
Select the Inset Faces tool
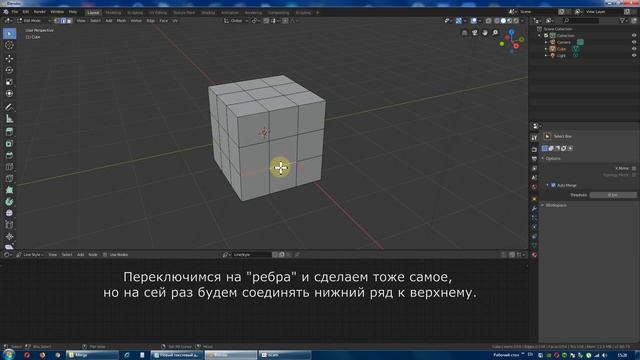point(9,144)
